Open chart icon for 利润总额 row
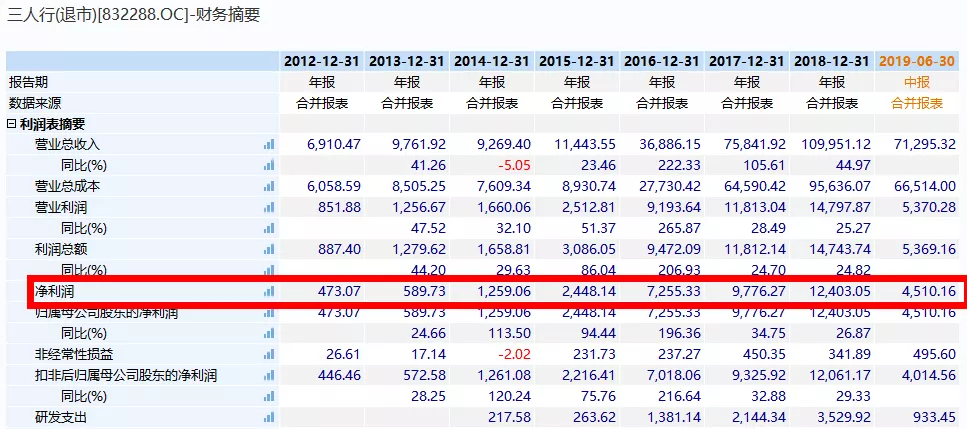This screenshot has height=429, width=967. click(269, 250)
